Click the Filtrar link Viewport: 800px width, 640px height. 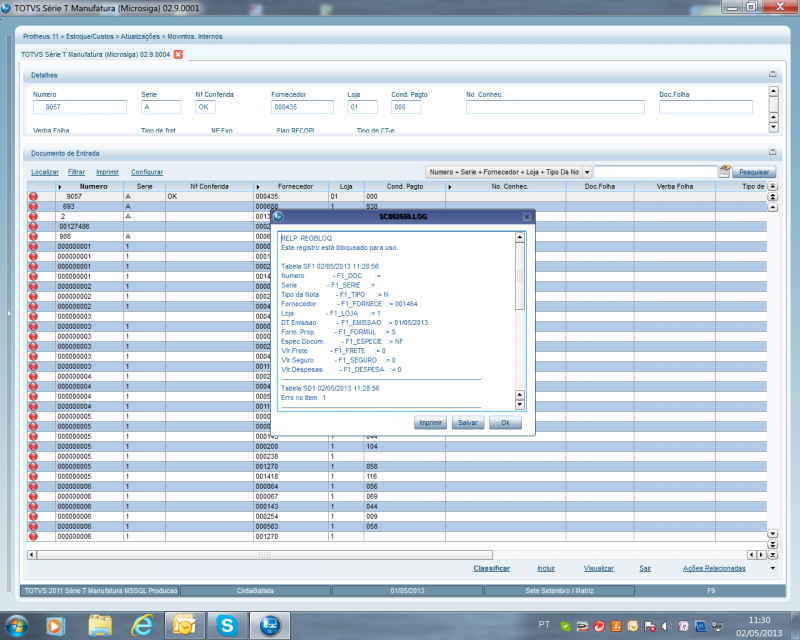[77, 172]
